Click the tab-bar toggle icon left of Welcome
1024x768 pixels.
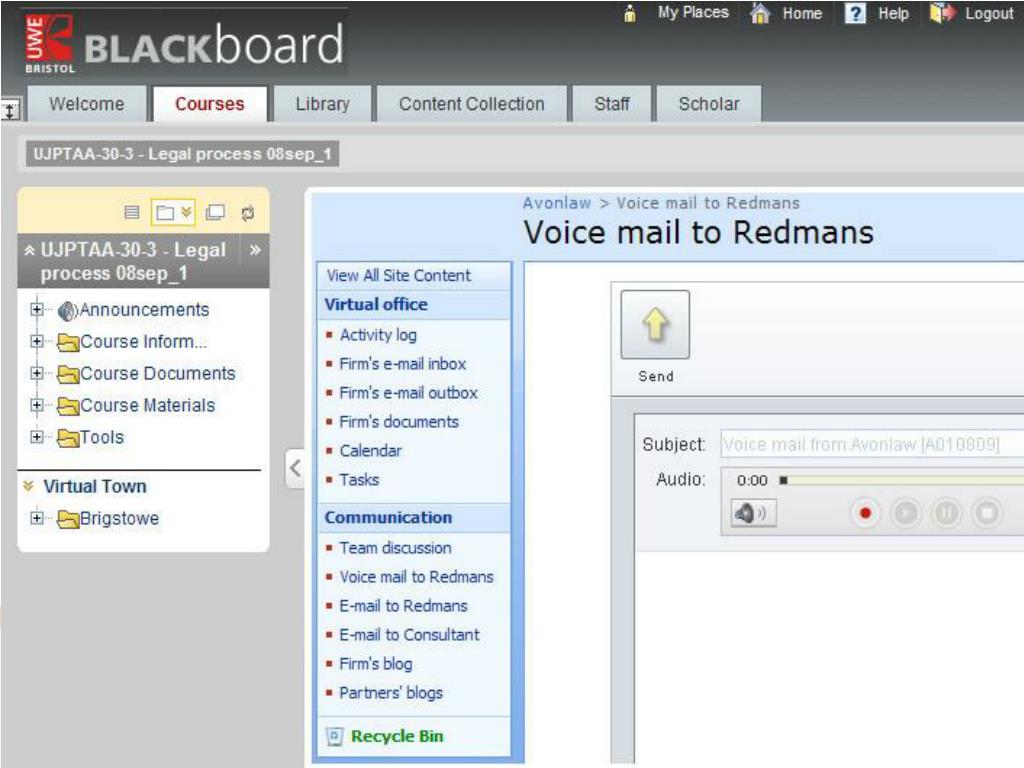click(10, 110)
